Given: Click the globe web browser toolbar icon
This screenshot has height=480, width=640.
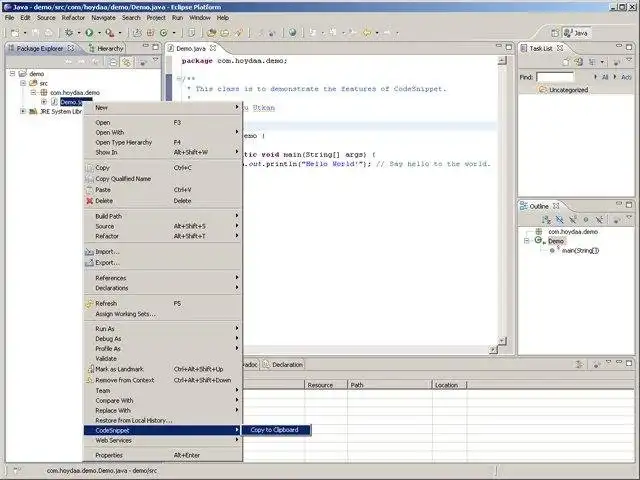Looking at the screenshot, I should point(292,33).
